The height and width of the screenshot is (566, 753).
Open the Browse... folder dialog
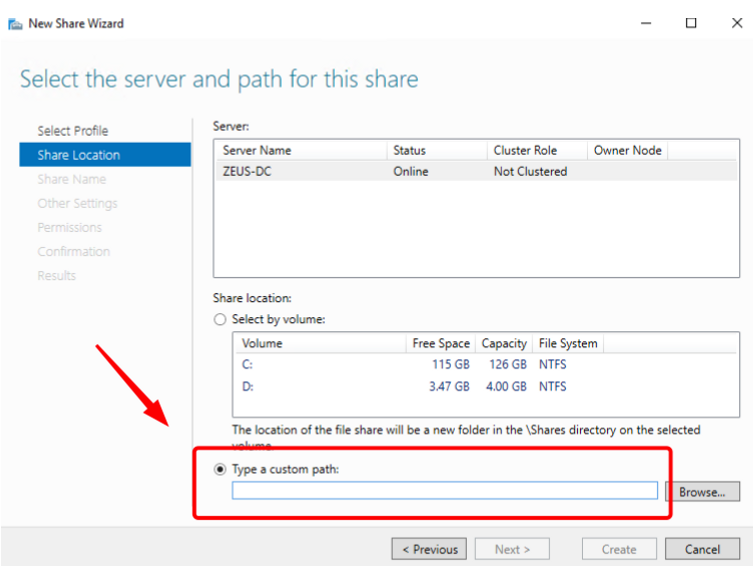(702, 492)
